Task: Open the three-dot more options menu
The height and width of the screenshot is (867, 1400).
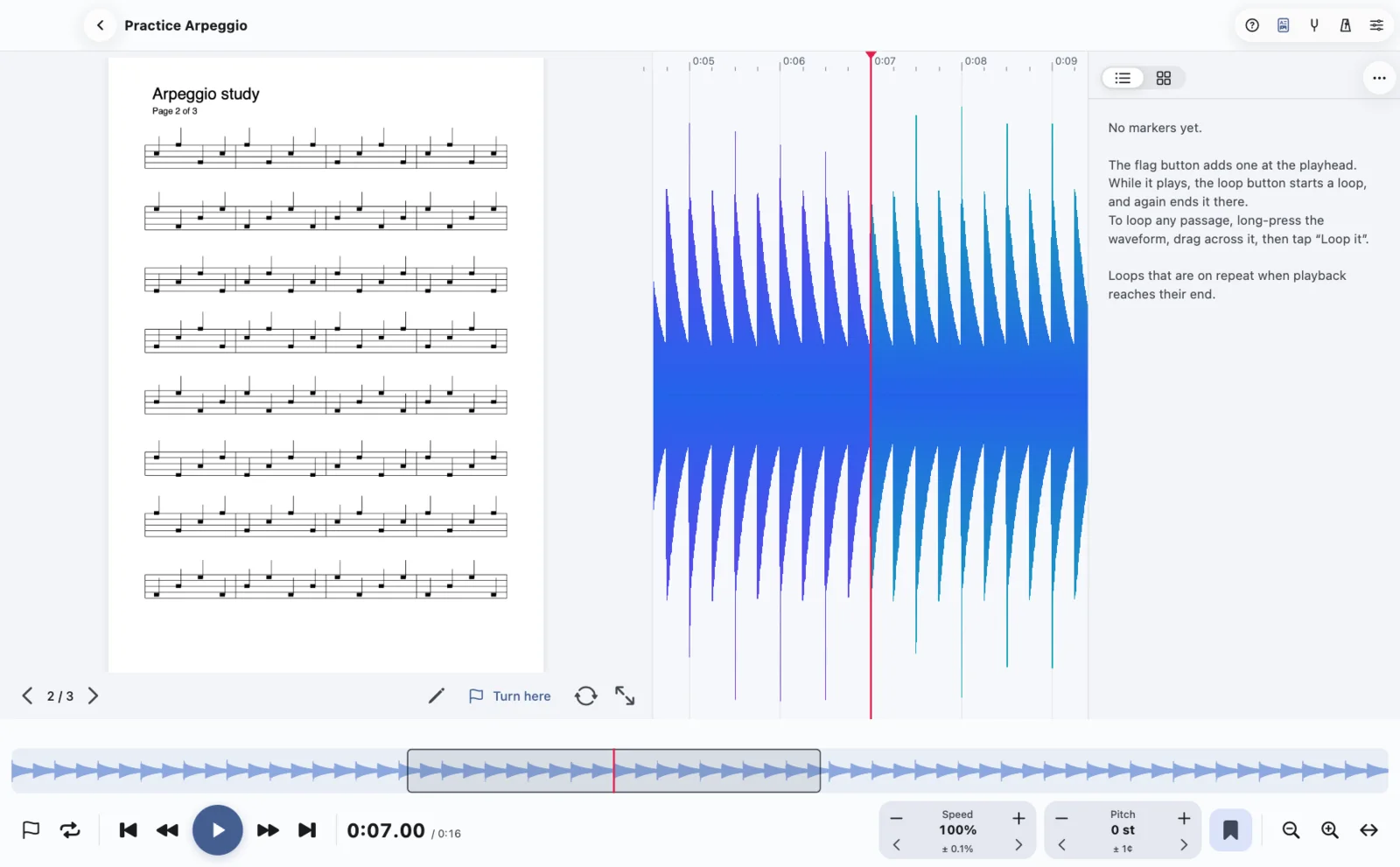Action: tap(1379, 78)
